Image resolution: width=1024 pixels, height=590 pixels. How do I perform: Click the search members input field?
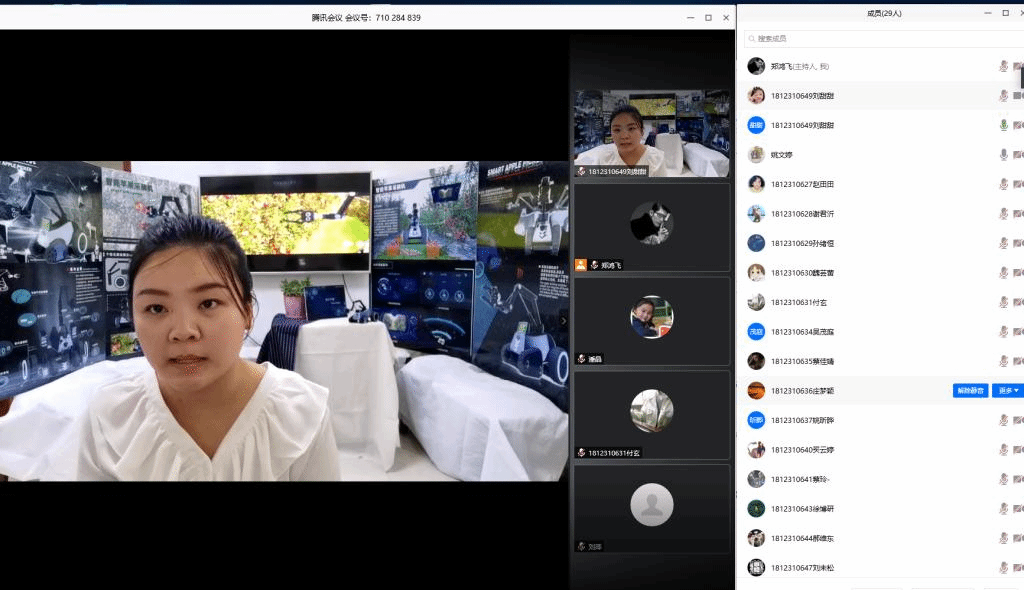(880, 38)
